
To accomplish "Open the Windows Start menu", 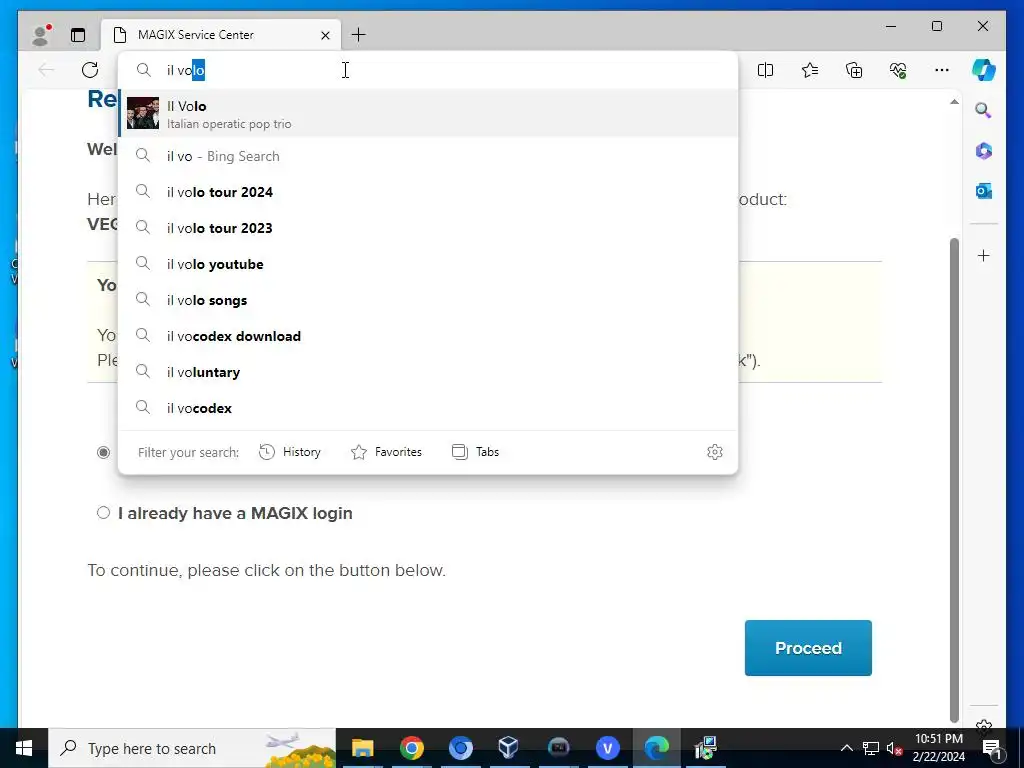I will coord(24,748).
